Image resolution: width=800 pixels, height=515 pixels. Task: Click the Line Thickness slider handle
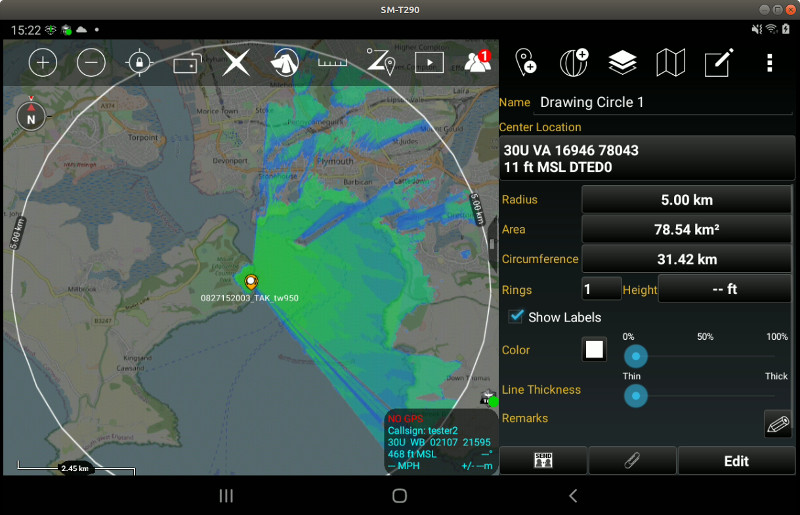click(635, 396)
